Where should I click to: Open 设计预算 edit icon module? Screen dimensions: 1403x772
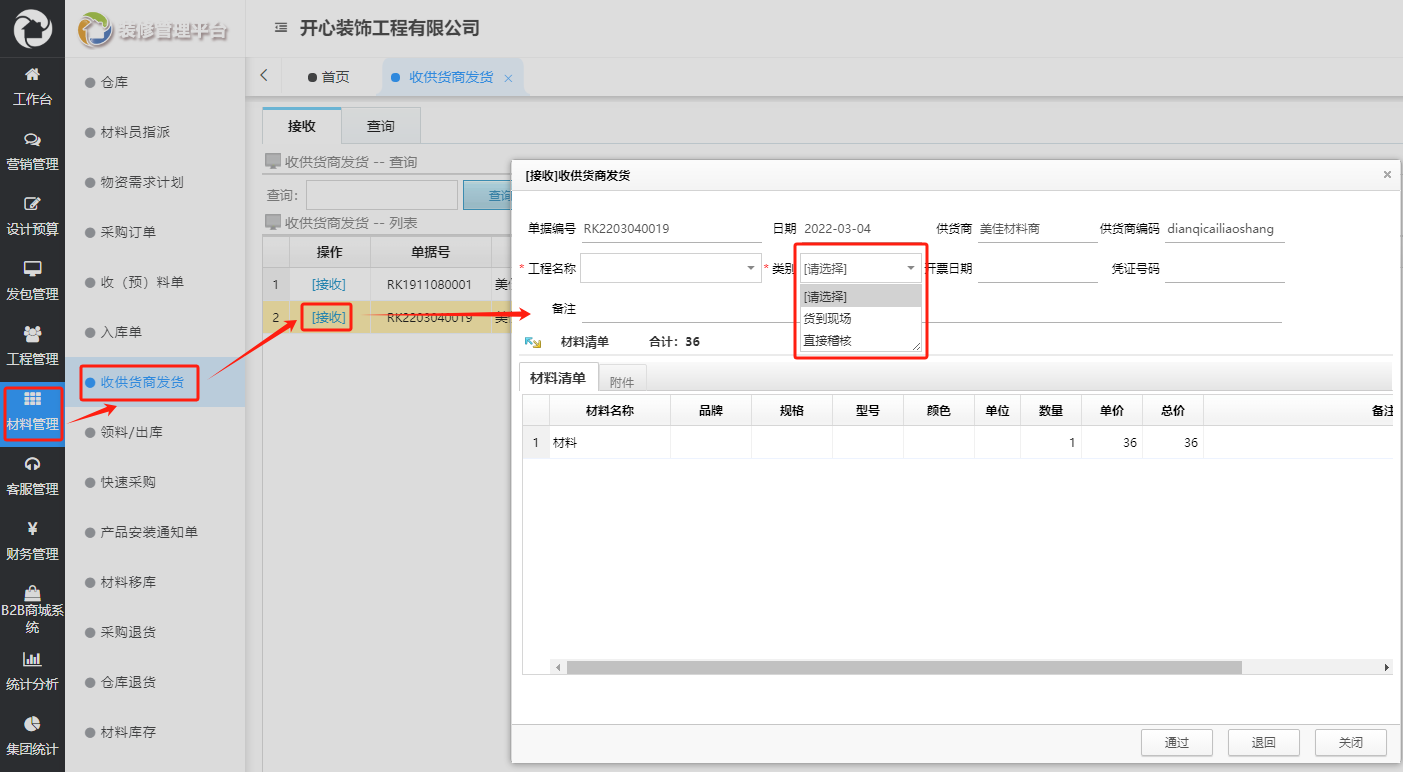click(x=32, y=204)
